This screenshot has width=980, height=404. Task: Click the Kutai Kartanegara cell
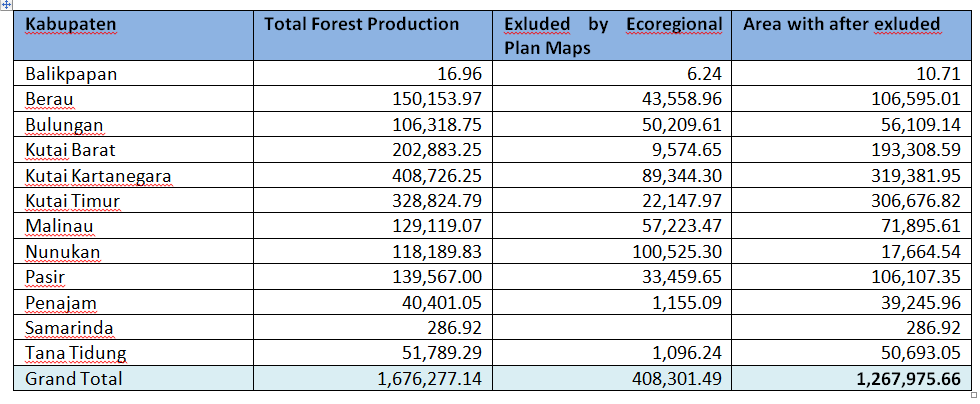(98, 176)
